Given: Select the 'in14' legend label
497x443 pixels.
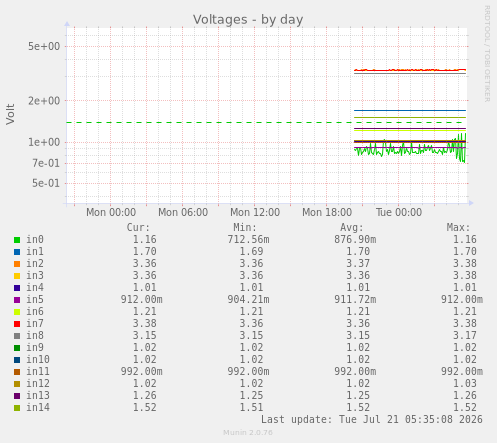Looking at the screenshot, I should tap(38, 407).
